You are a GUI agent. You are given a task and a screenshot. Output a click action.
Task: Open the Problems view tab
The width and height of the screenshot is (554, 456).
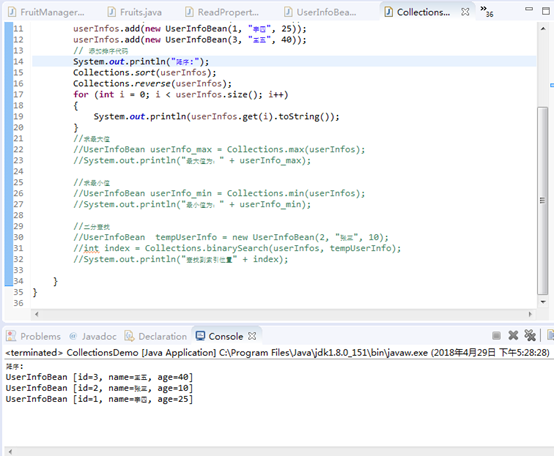(34, 336)
